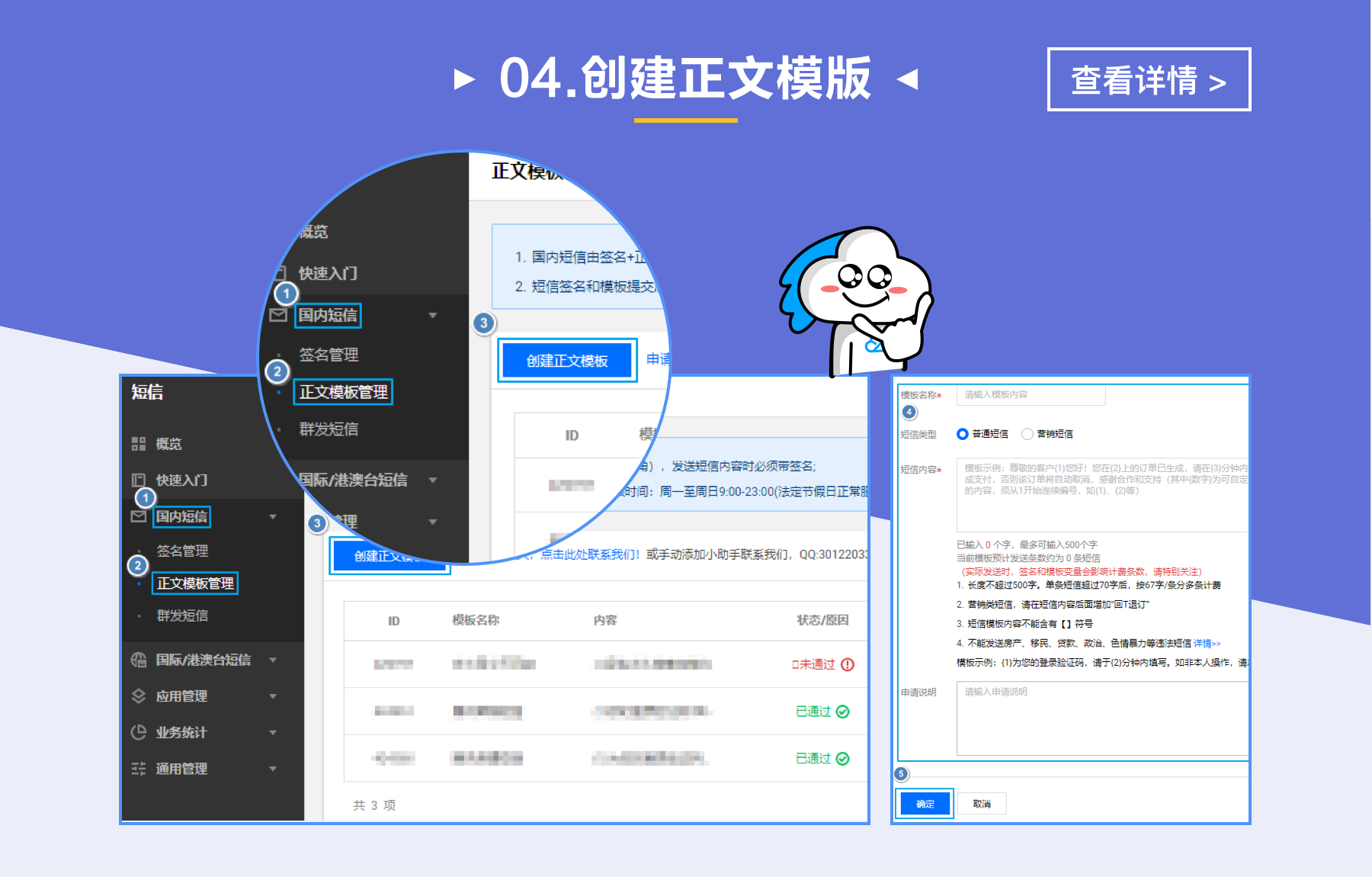This screenshot has height=877, width=1372.
Task: Focus the 申请说明 text area
Action: pos(1102,718)
